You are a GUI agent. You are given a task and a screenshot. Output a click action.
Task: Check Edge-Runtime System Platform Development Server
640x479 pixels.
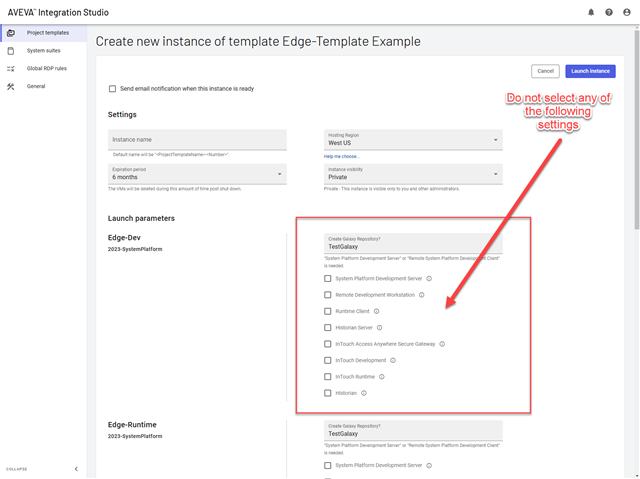tap(327, 466)
